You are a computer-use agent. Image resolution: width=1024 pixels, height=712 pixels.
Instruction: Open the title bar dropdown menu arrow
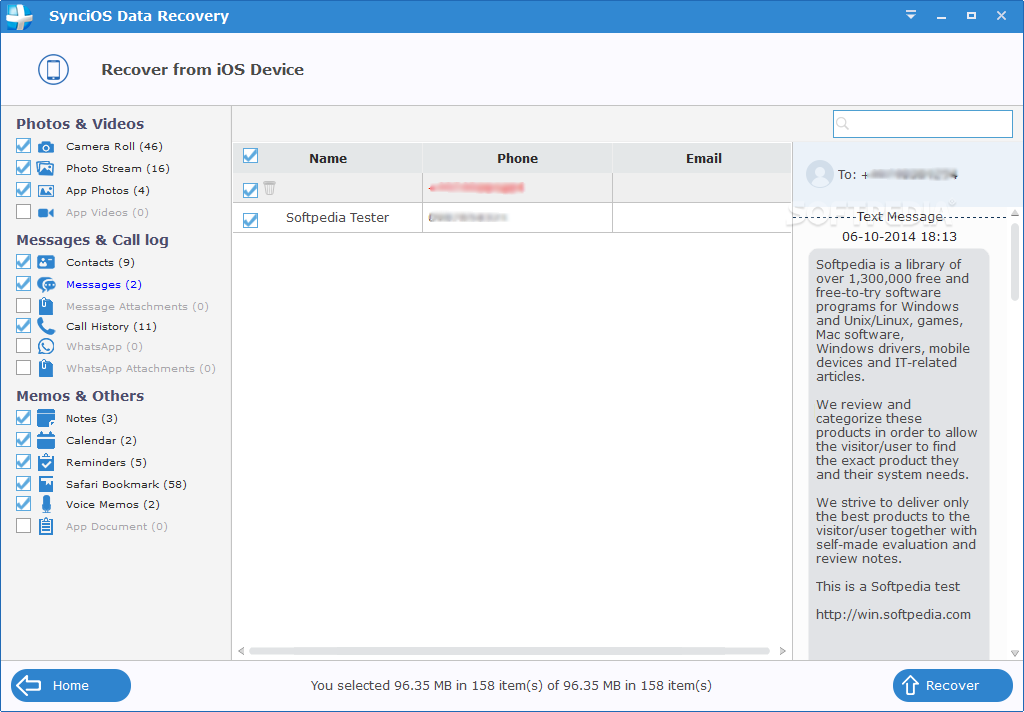point(911,15)
